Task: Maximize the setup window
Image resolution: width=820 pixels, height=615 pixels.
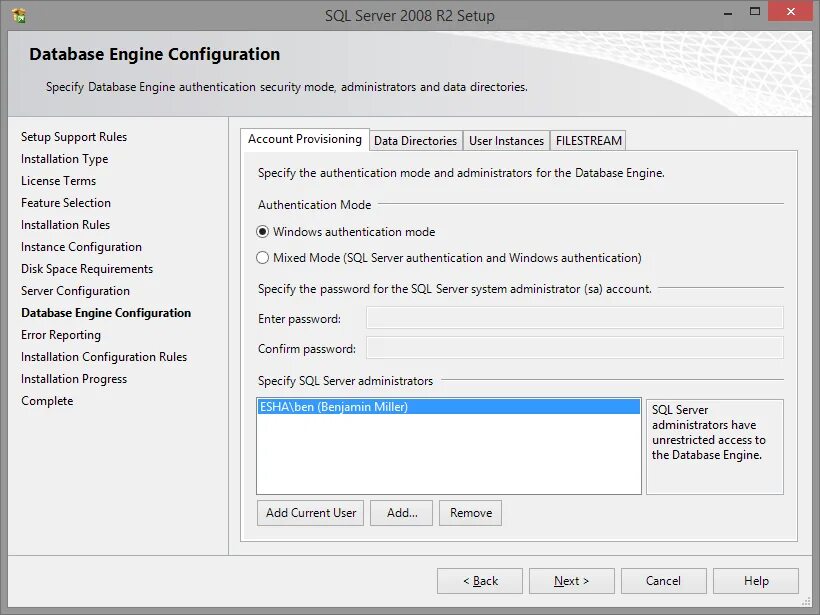Action: click(755, 12)
